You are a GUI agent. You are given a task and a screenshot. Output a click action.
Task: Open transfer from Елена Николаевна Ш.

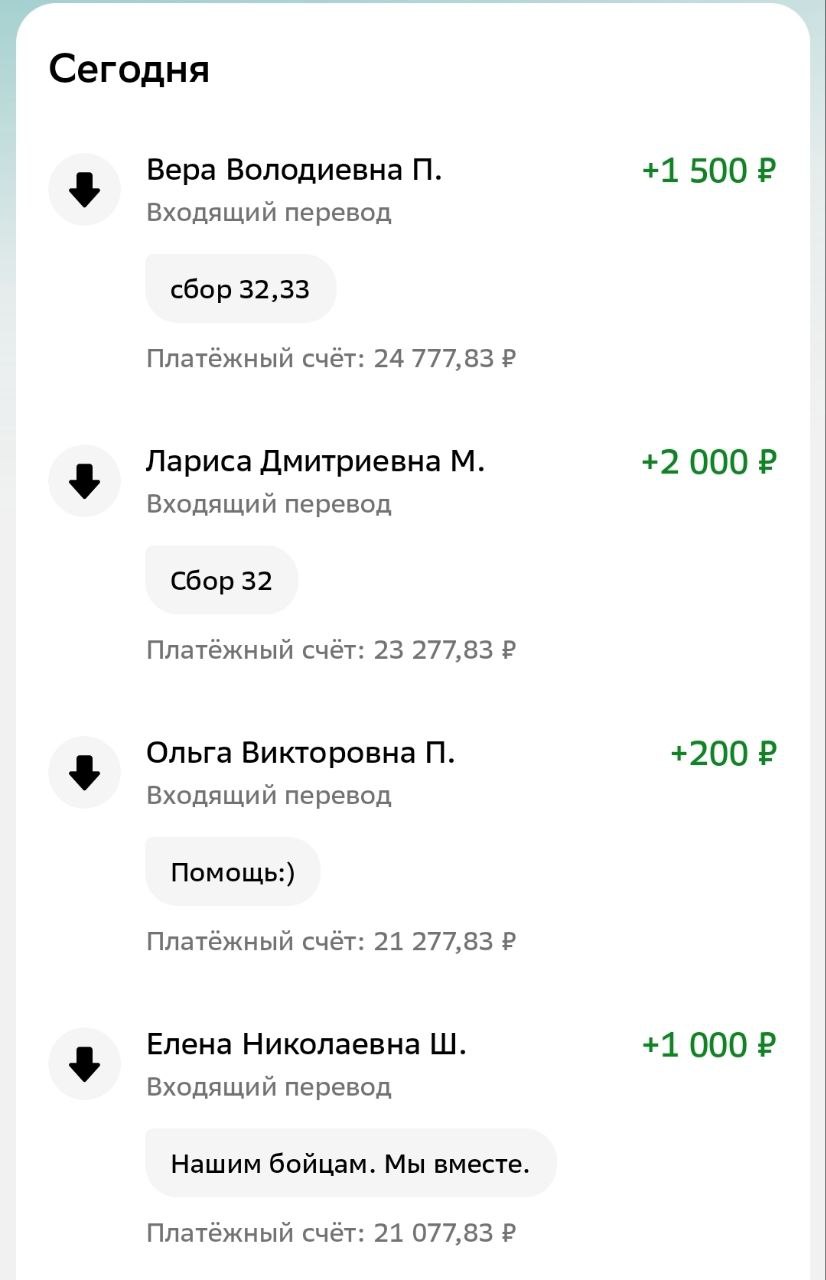306,1045
